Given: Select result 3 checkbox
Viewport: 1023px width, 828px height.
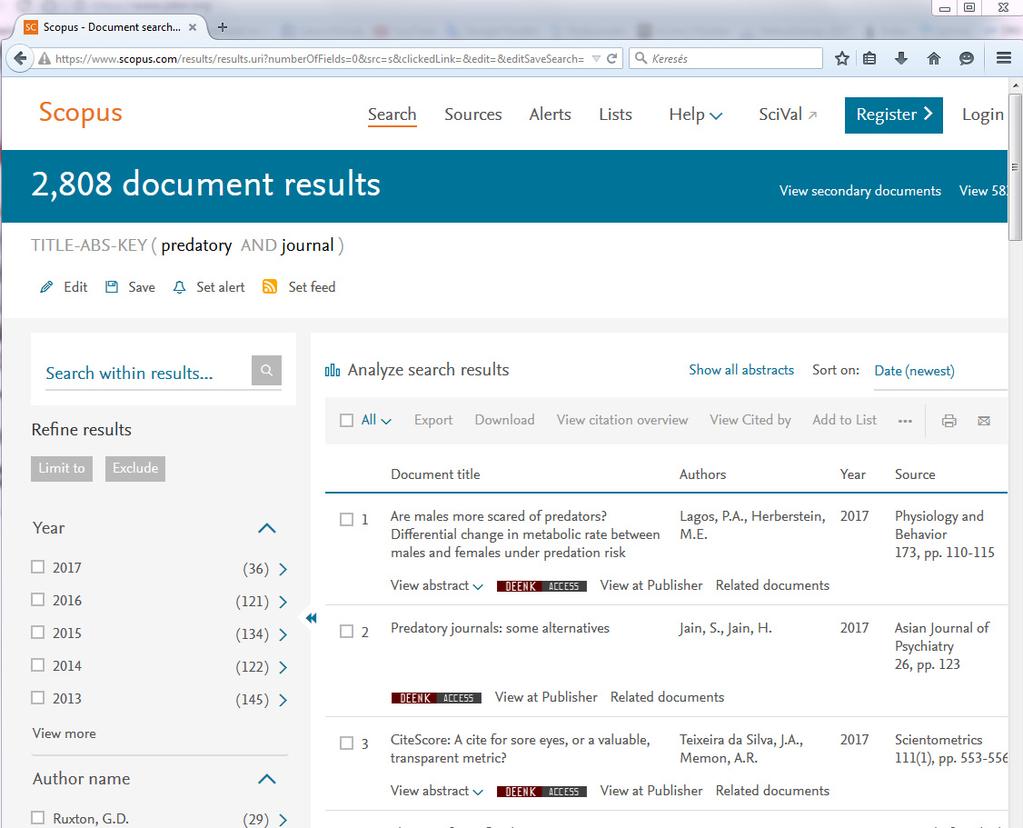Looking at the screenshot, I should coord(346,743).
